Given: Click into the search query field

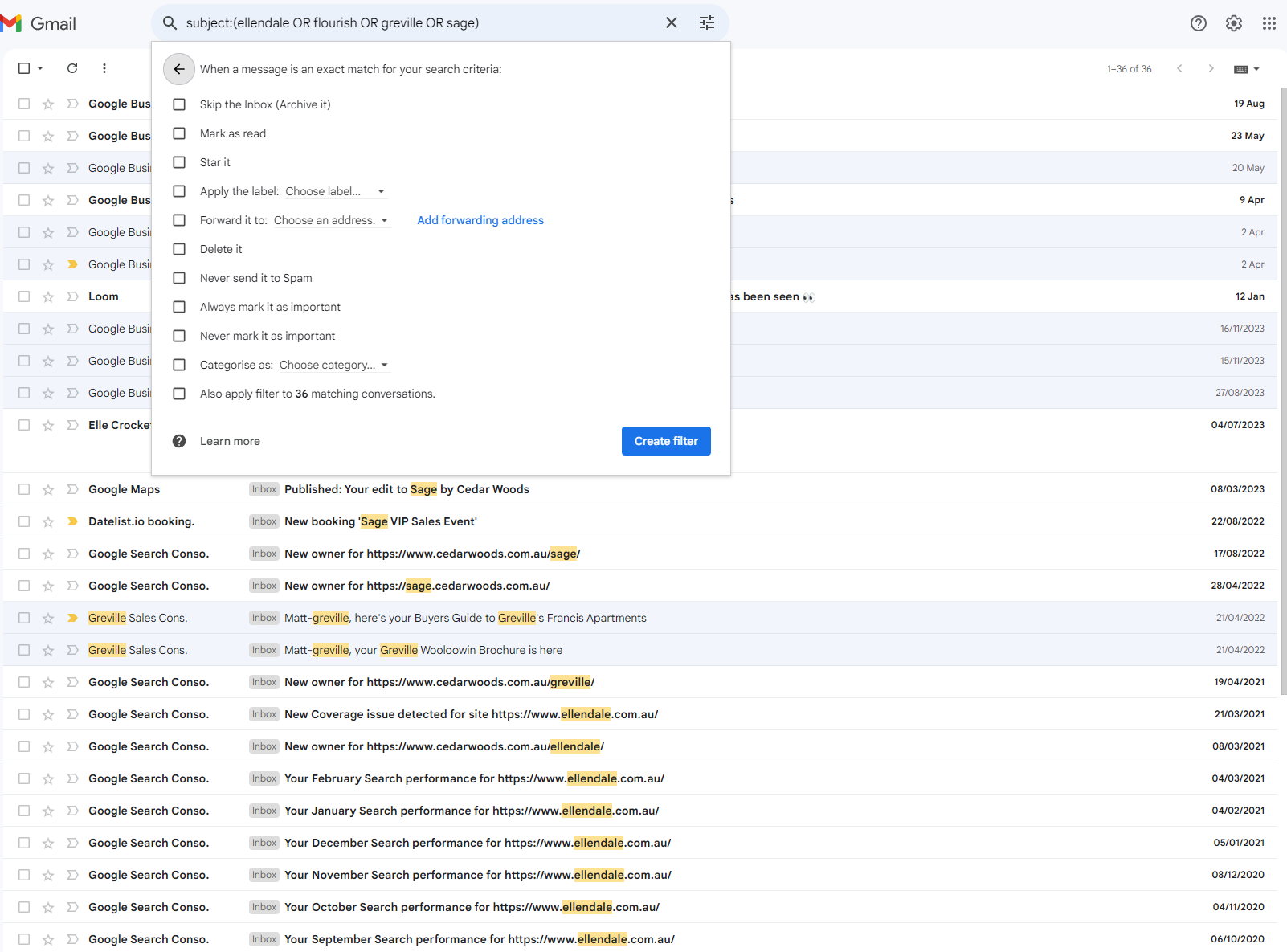Looking at the screenshot, I should 418,22.
